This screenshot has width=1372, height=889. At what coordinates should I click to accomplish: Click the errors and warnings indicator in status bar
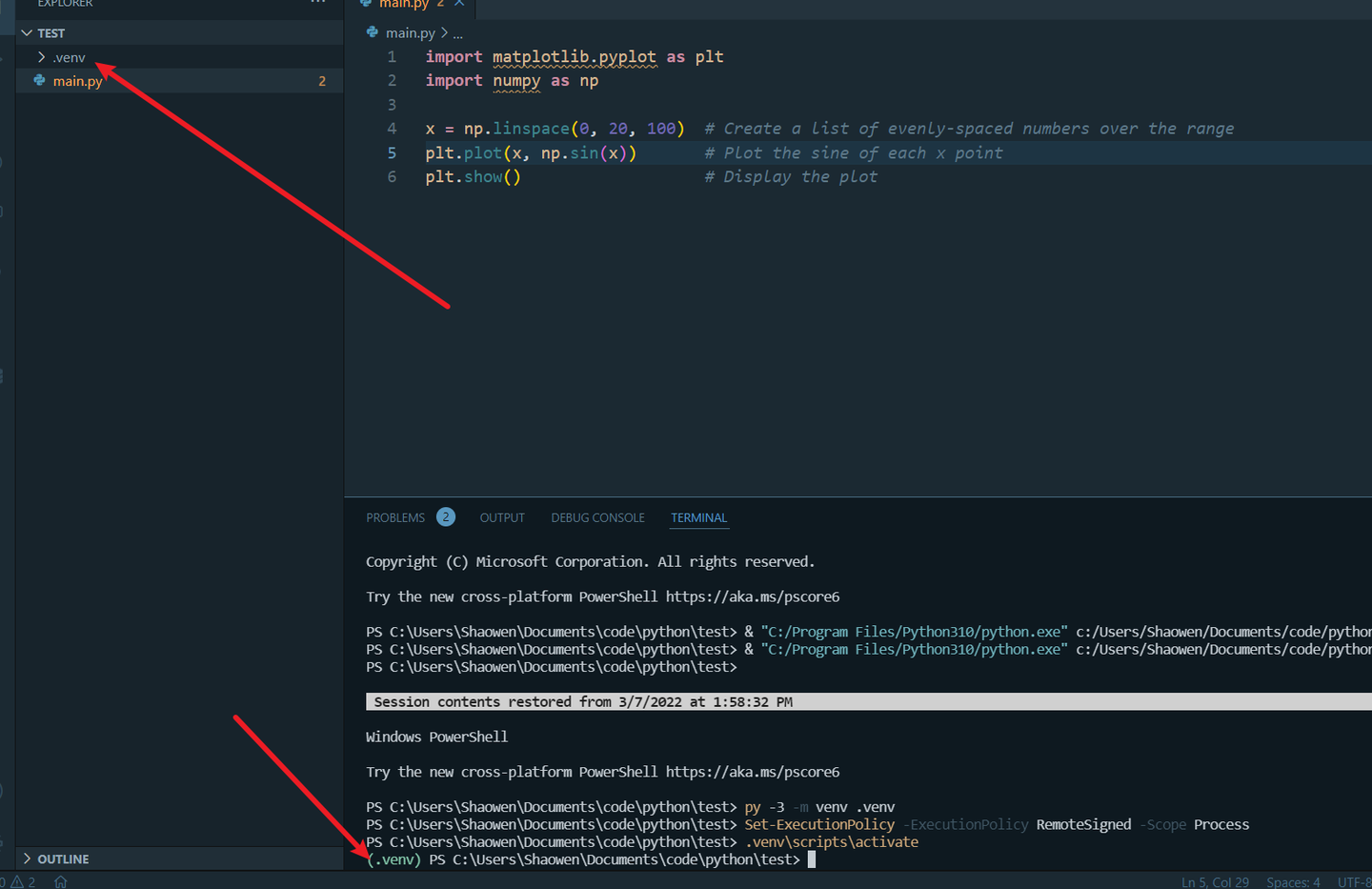pyautogui.click(x=14, y=881)
